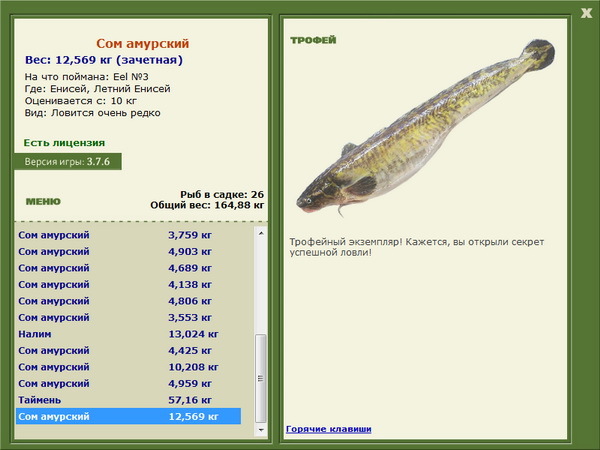
Task: Close the trophy window with X
Action: tap(586, 13)
